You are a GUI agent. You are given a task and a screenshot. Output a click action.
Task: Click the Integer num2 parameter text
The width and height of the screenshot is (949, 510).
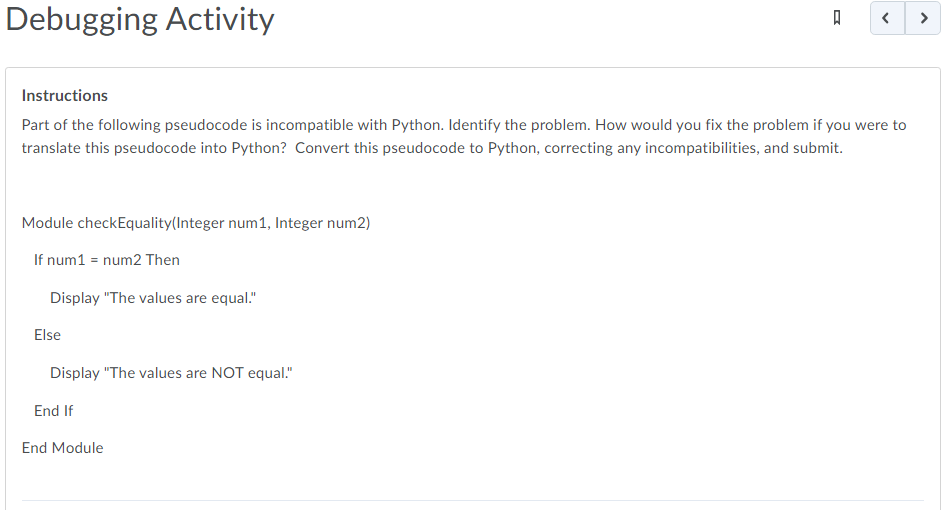(x=320, y=223)
